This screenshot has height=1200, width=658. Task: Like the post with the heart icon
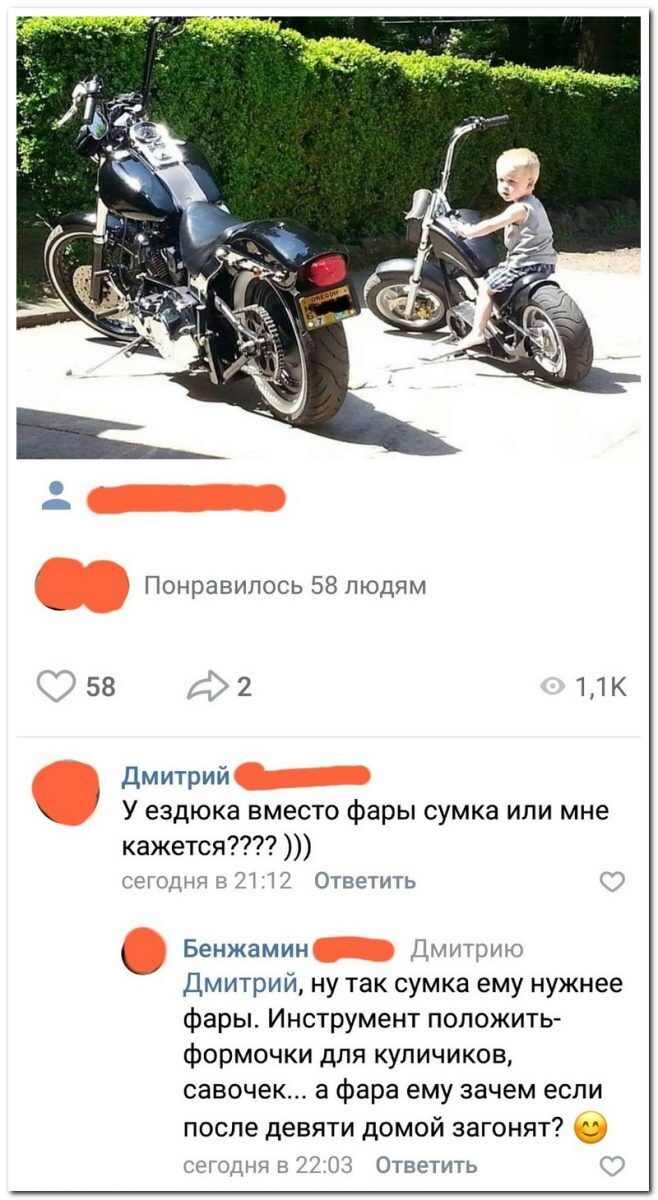[57, 686]
